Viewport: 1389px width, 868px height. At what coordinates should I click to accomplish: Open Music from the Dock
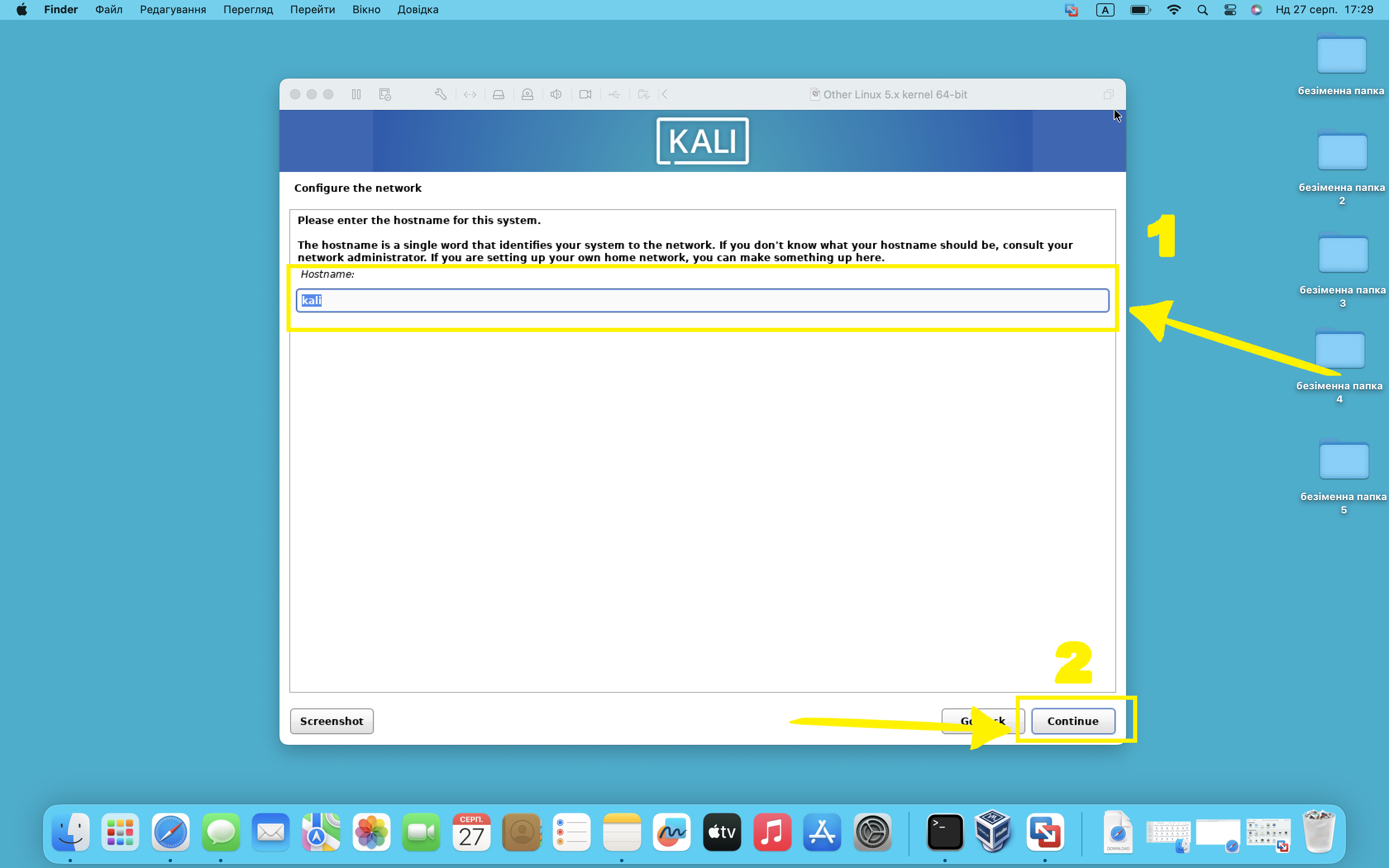click(x=772, y=832)
